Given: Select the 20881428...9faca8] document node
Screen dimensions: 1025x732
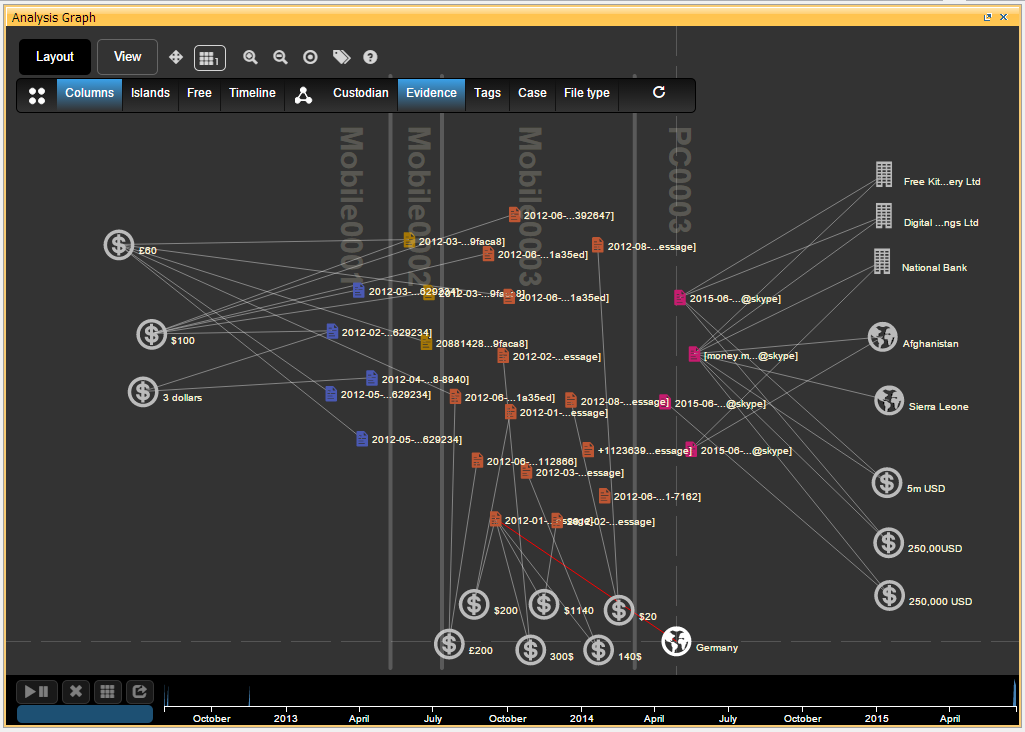Looking at the screenshot, I should click(x=426, y=342).
